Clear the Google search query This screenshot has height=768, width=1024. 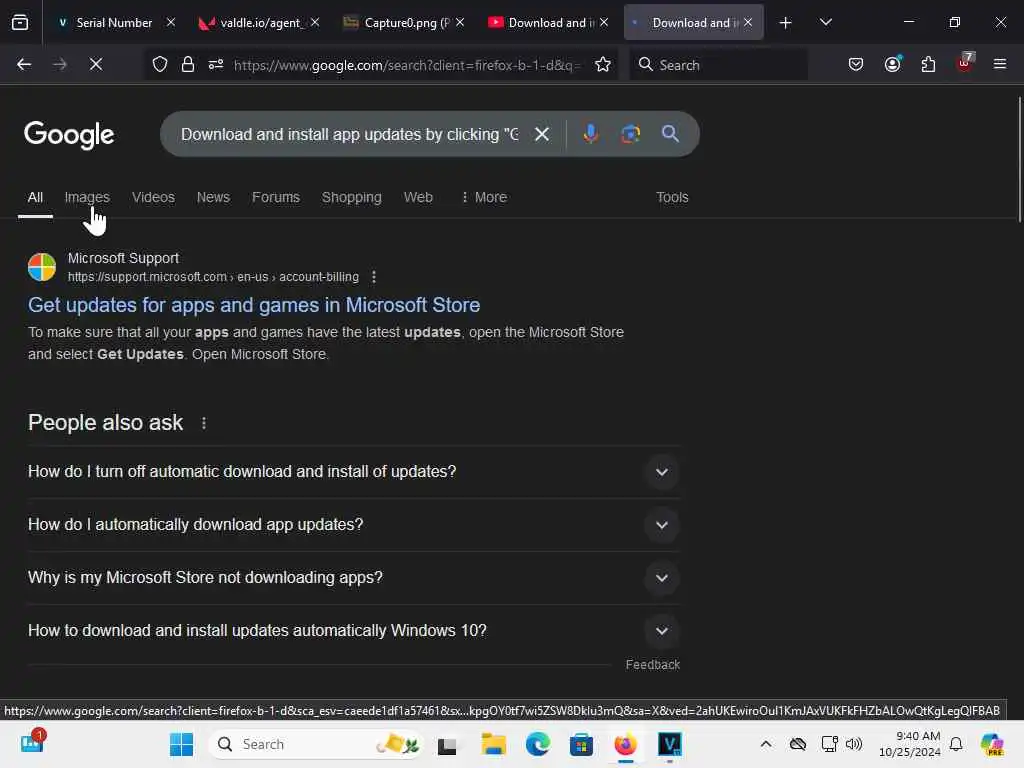pyautogui.click(x=542, y=135)
